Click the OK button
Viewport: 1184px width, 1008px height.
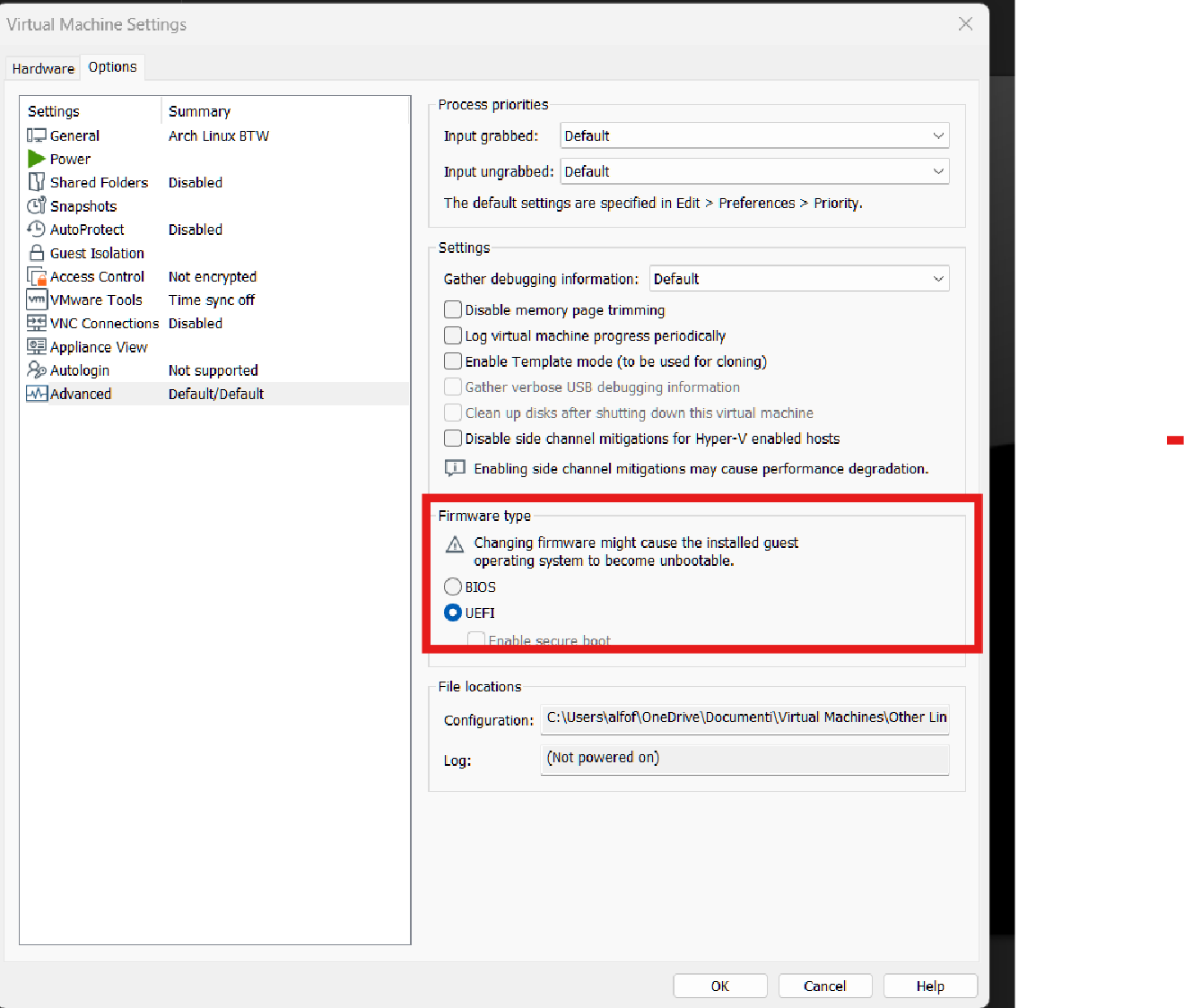tap(719, 985)
